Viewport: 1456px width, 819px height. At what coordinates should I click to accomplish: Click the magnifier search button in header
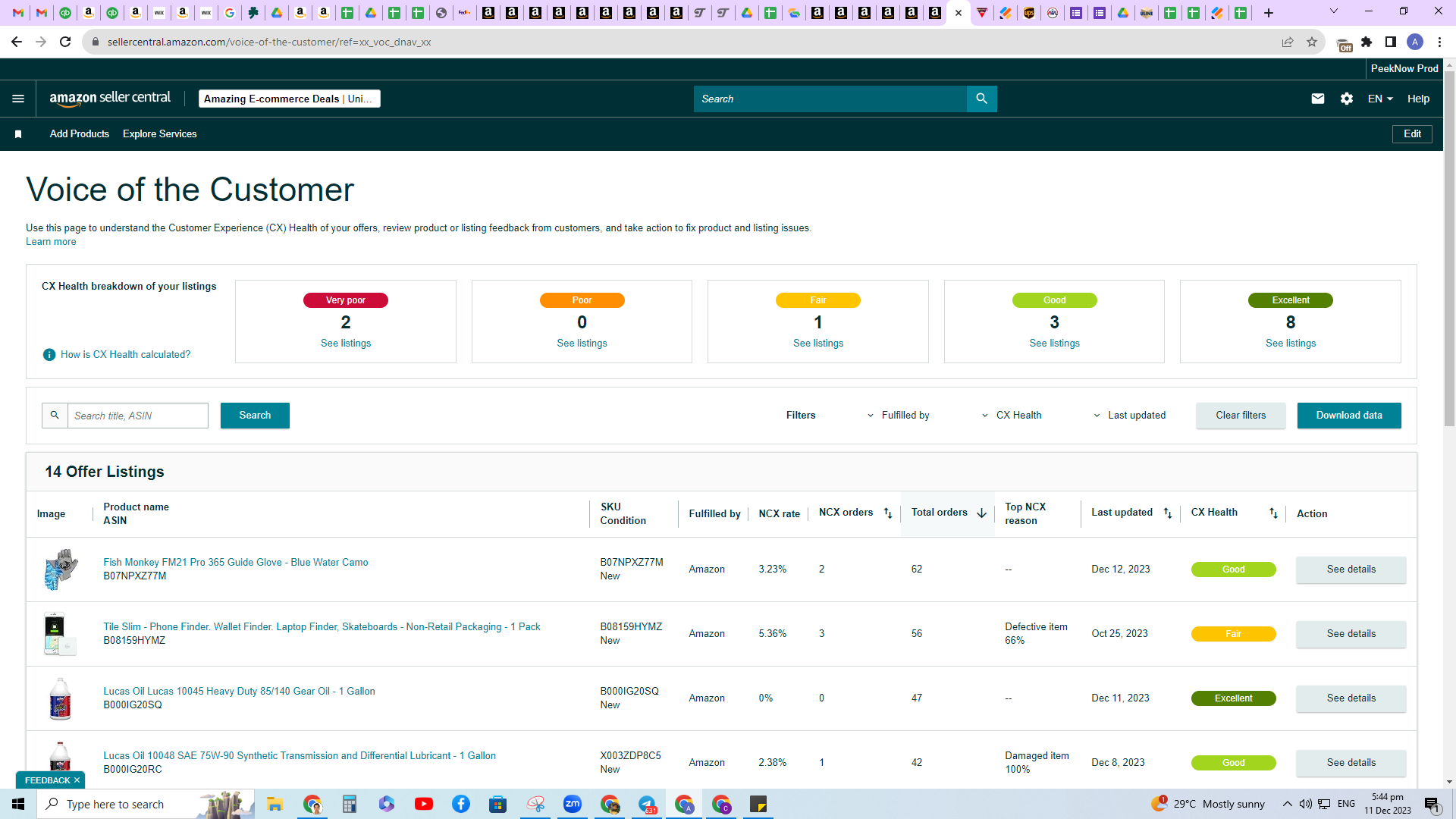(x=981, y=99)
